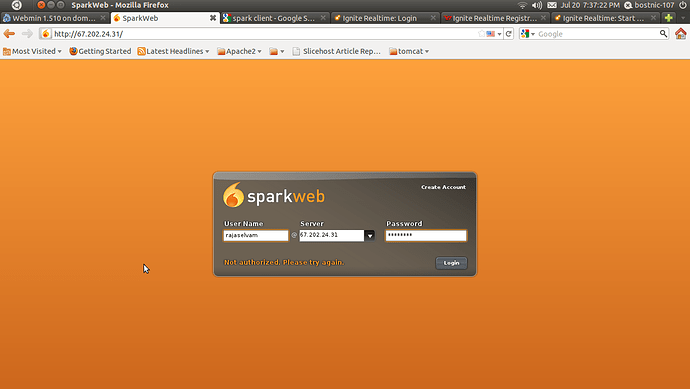Open the power menu icon in panel
Screen dimensions: 690x389
683,5
